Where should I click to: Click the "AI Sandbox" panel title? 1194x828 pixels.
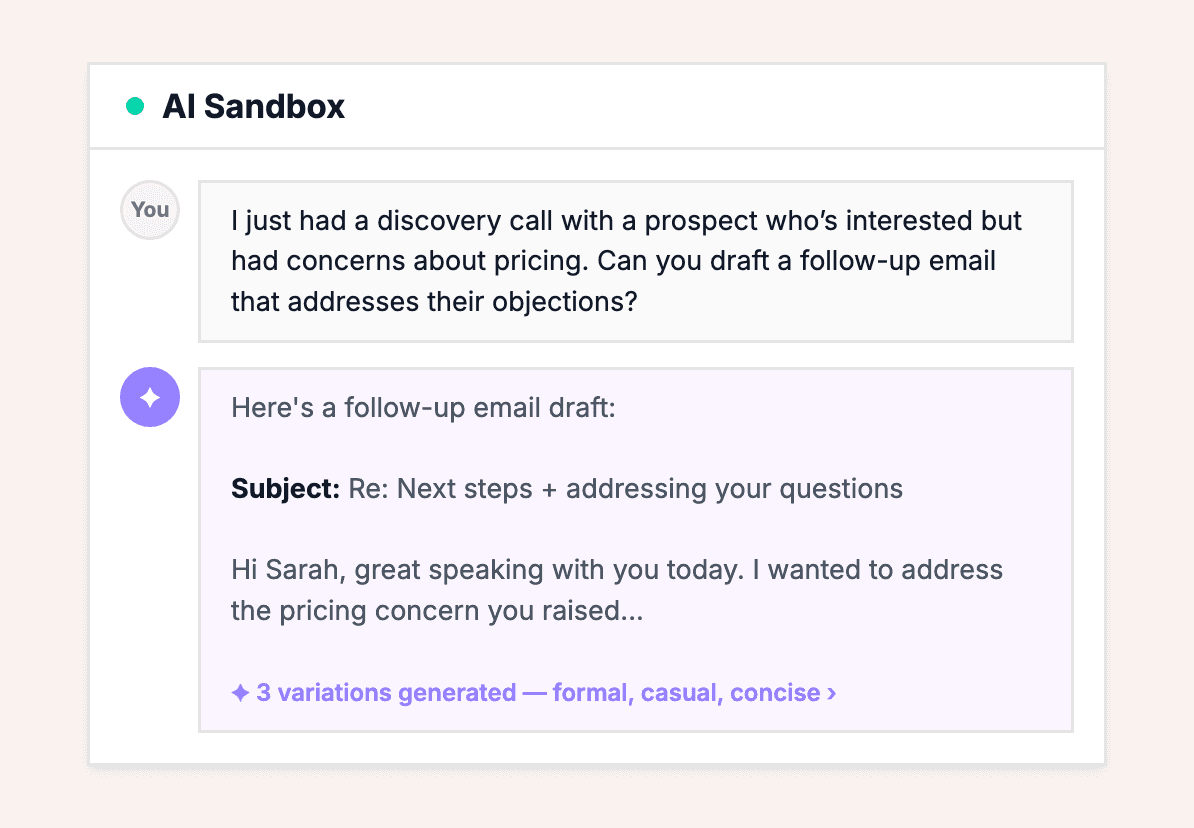(x=253, y=107)
